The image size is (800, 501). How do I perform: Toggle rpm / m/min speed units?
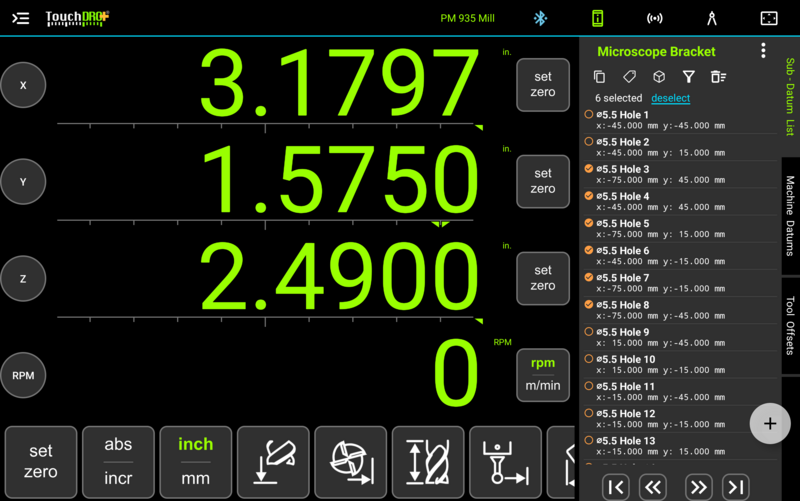point(543,375)
